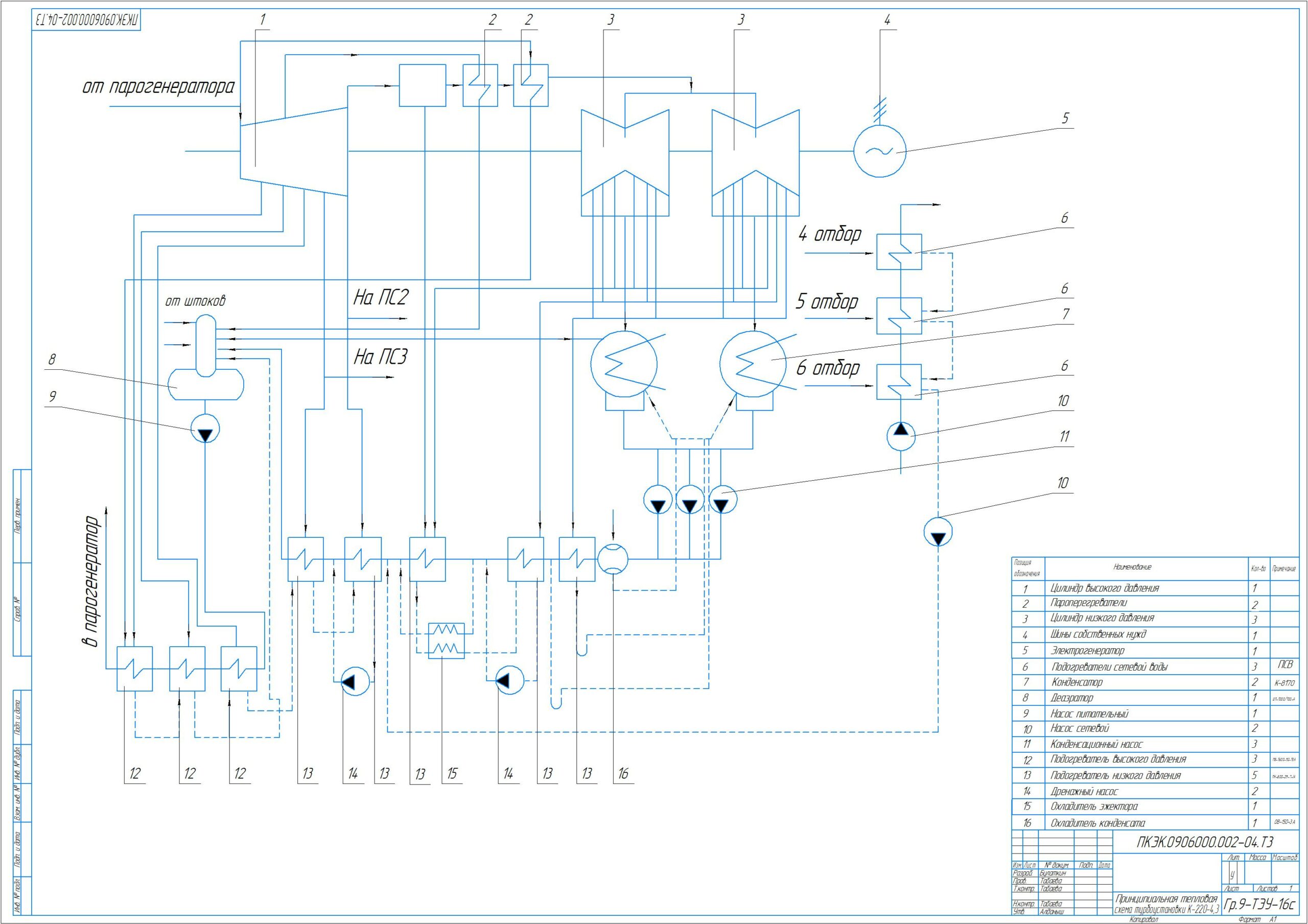The image size is (1308, 924).
Task: Click the '5 отбор' label
Action: click(x=827, y=302)
